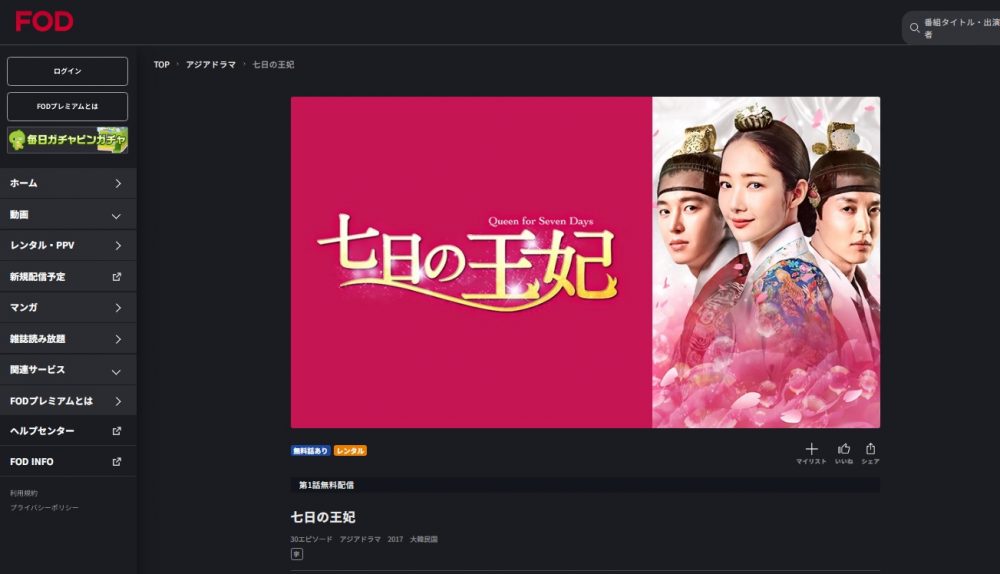Go to アジアドラマ breadcrumb link
1000x574 pixels.
tap(210, 64)
